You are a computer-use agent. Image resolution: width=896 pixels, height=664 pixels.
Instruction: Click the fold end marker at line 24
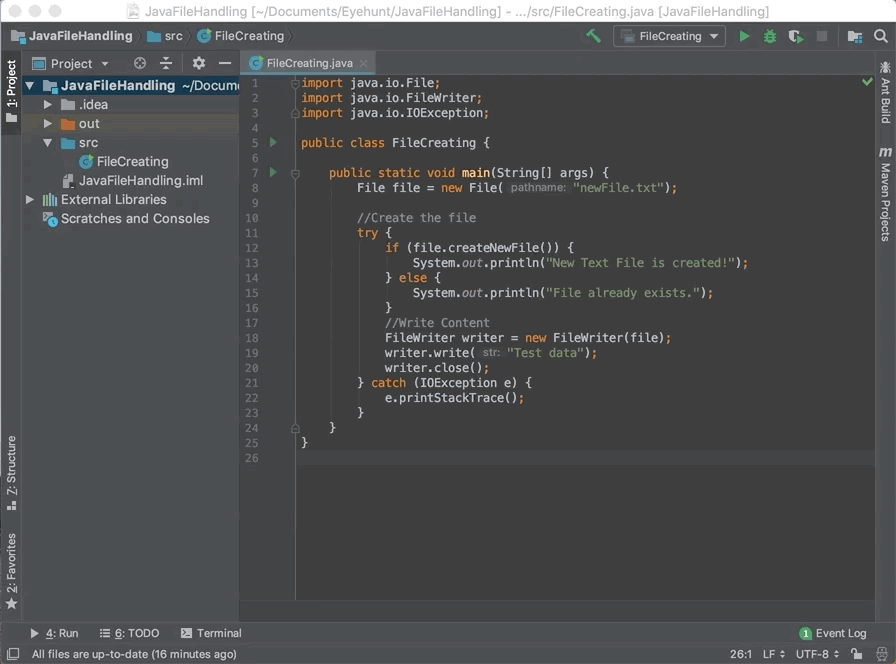tap(295, 428)
